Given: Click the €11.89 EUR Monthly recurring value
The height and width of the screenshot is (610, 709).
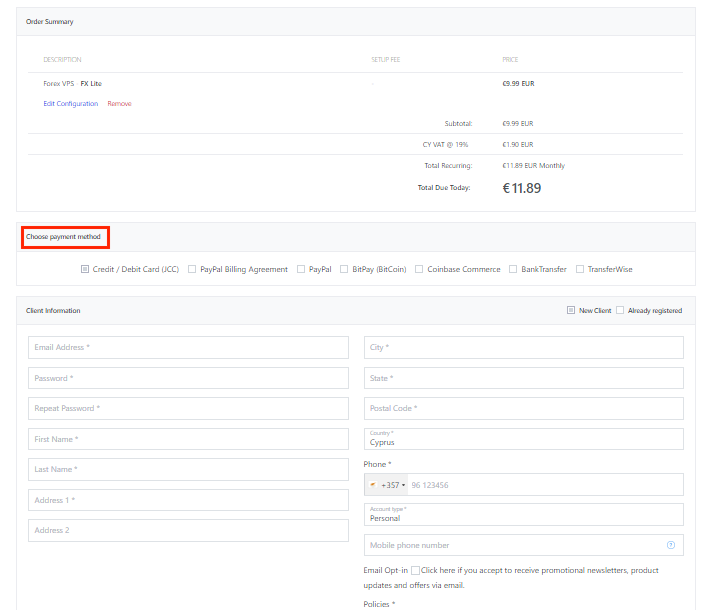Looking at the screenshot, I should point(534,166).
